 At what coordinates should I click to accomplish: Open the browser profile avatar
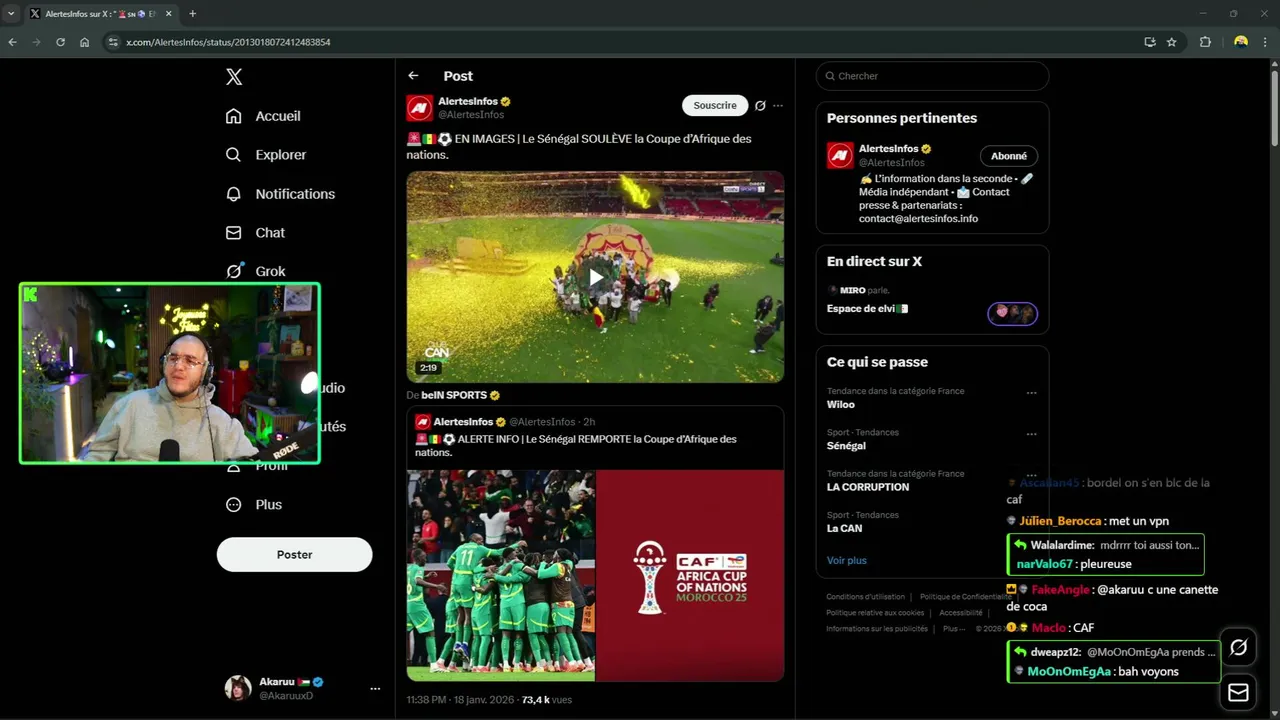tap(1241, 42)
